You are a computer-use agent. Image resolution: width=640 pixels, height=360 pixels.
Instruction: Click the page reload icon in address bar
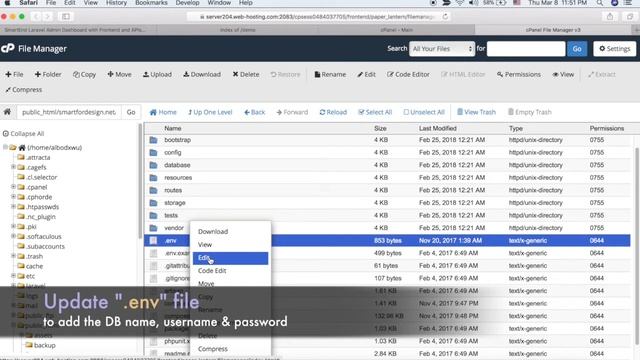[445, 16]
